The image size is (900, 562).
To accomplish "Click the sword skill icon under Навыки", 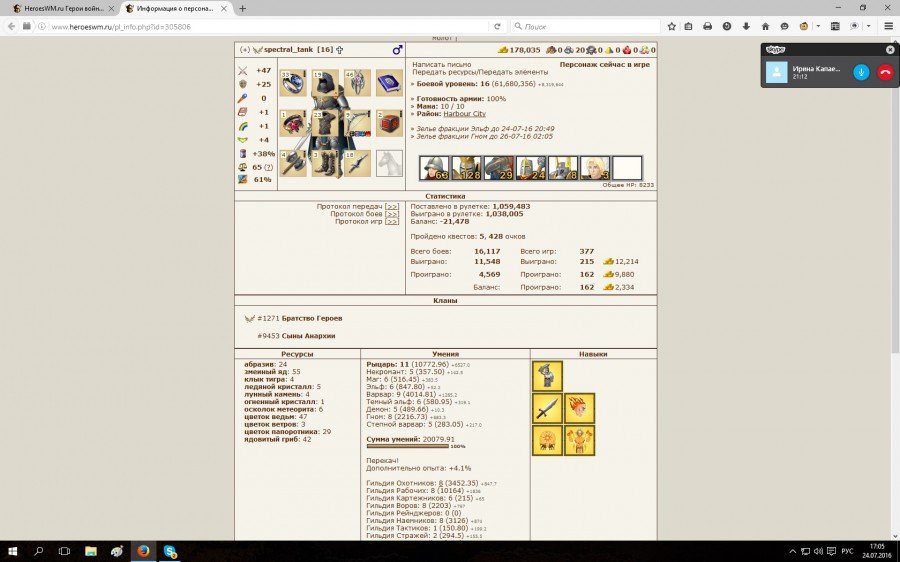I will (547, 408).
